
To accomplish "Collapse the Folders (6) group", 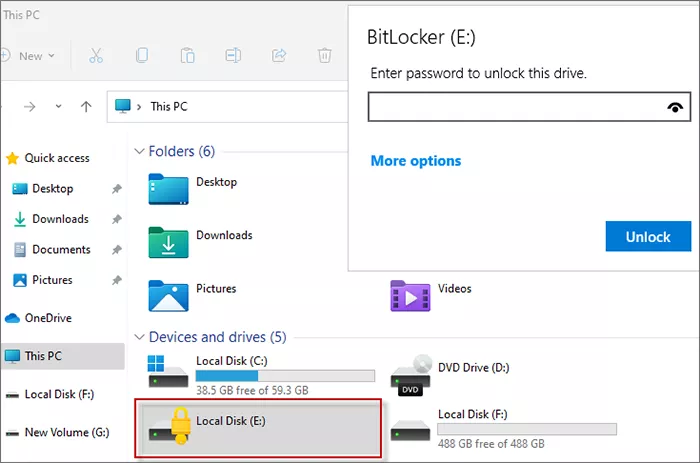I will tap(138, 152).
